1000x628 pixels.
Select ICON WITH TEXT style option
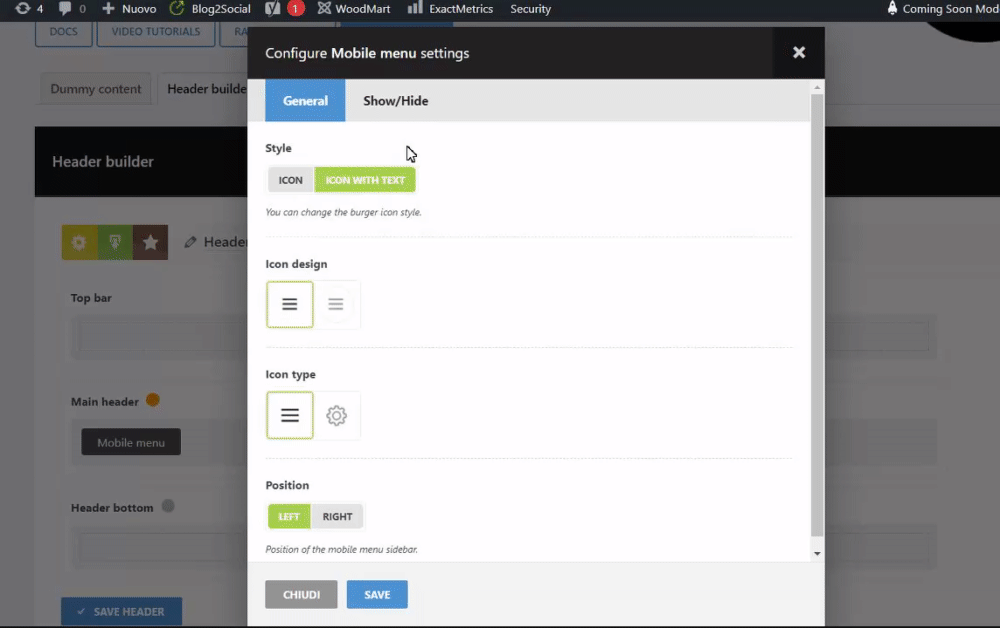[365, 180]
